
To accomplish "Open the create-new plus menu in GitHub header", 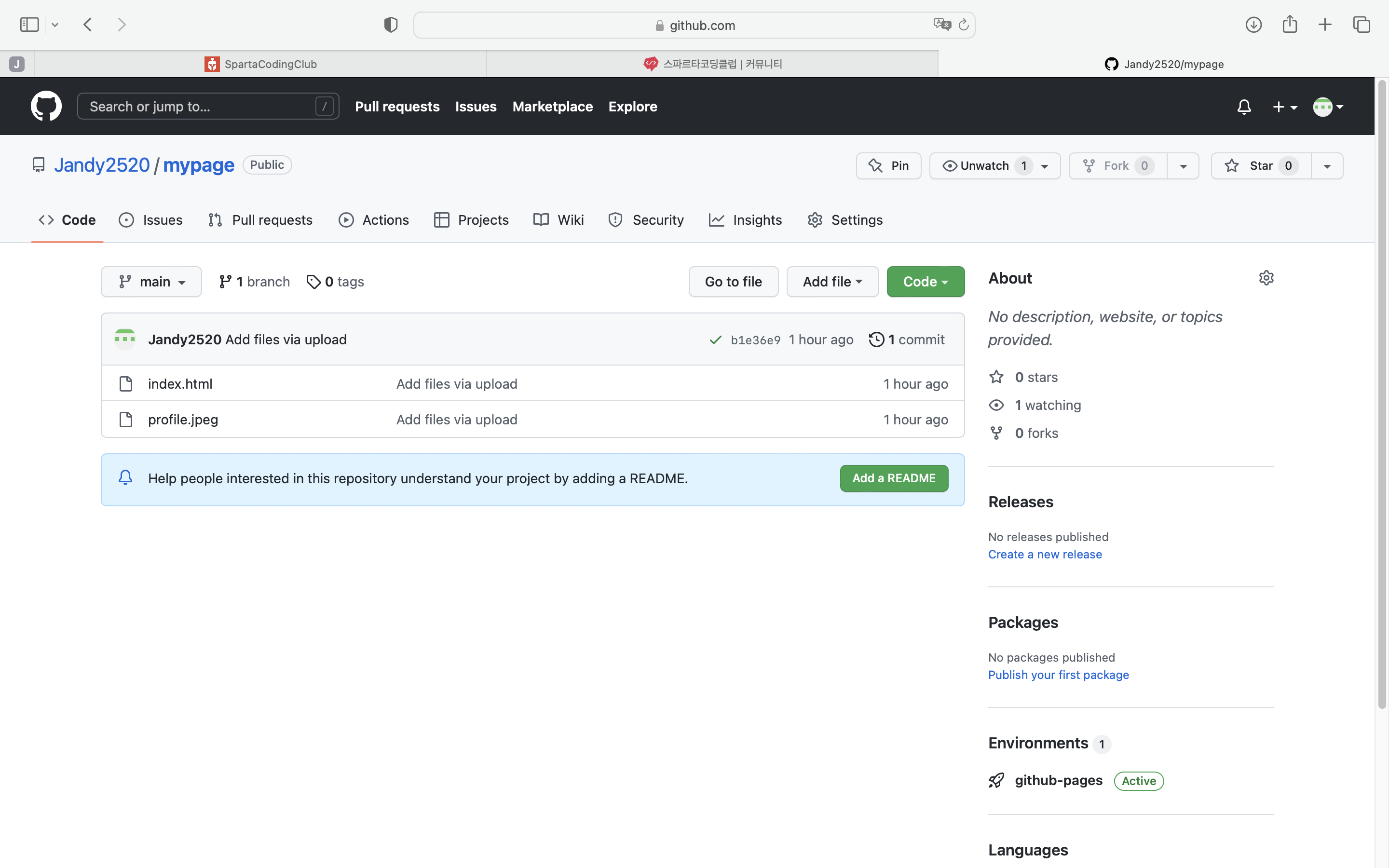I will coord(1284,107).
